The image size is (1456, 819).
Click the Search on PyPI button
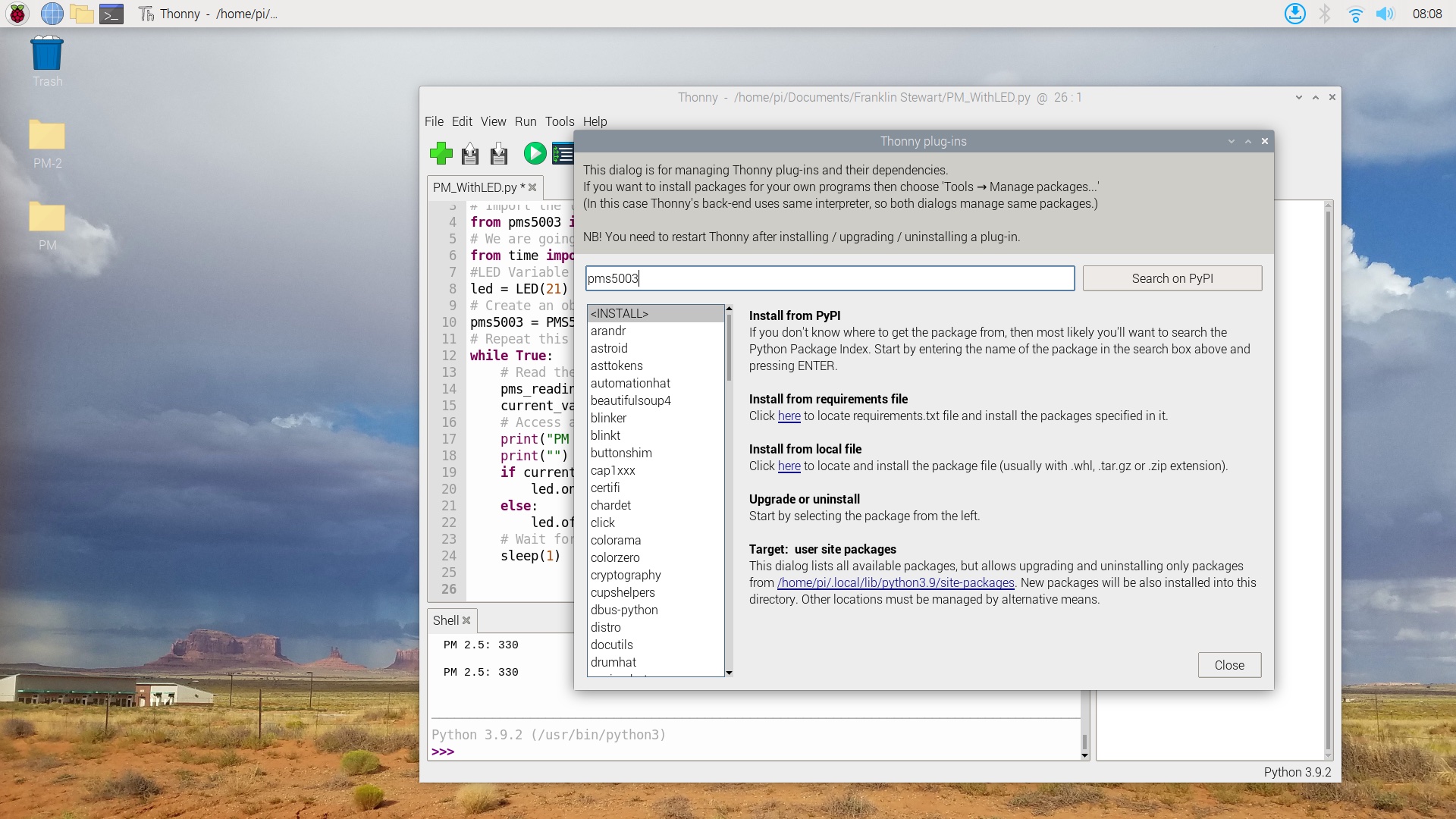tap(1172, 278)
